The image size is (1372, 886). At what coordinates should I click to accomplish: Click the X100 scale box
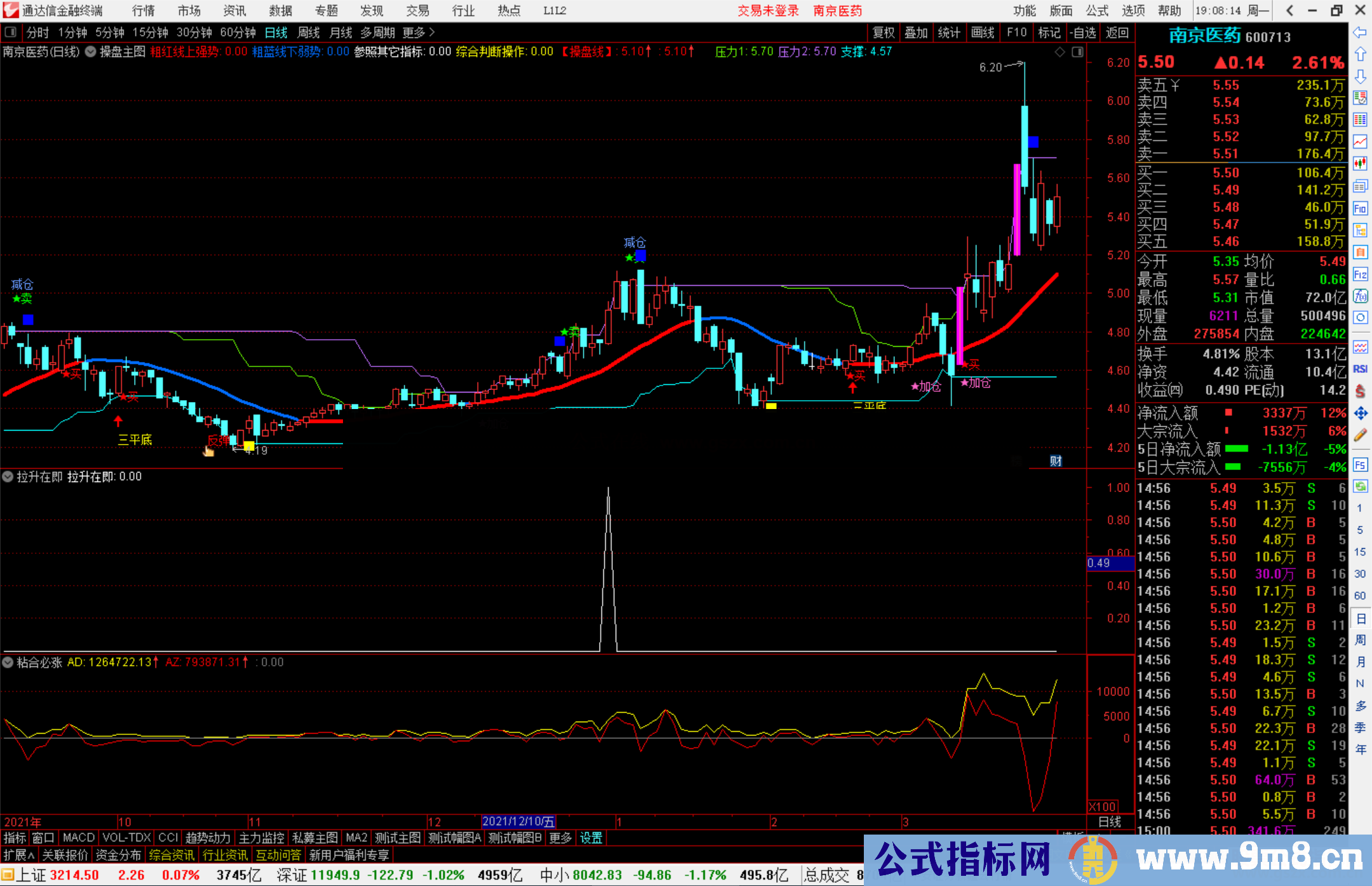1102,807
